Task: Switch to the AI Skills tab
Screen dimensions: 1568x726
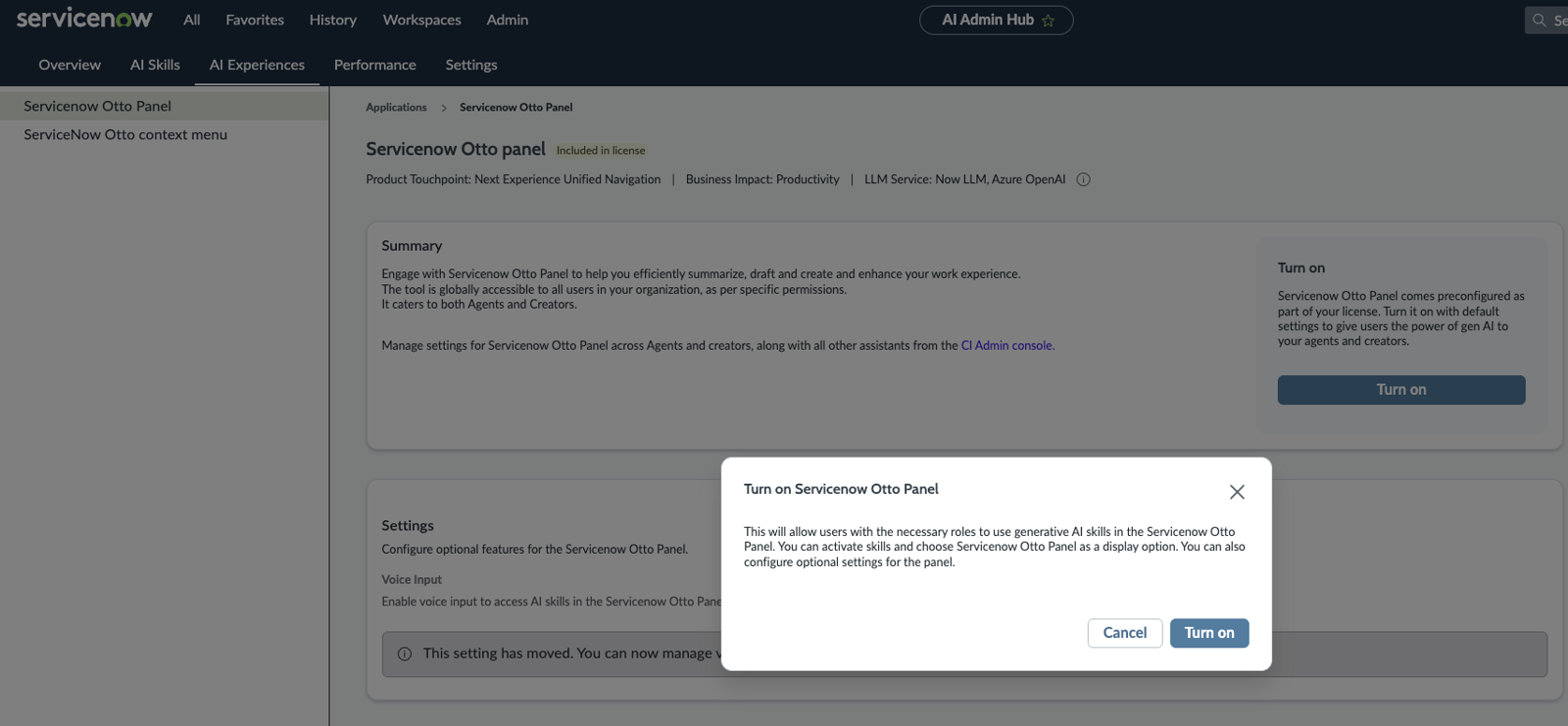Action: [x=155, y=65]
